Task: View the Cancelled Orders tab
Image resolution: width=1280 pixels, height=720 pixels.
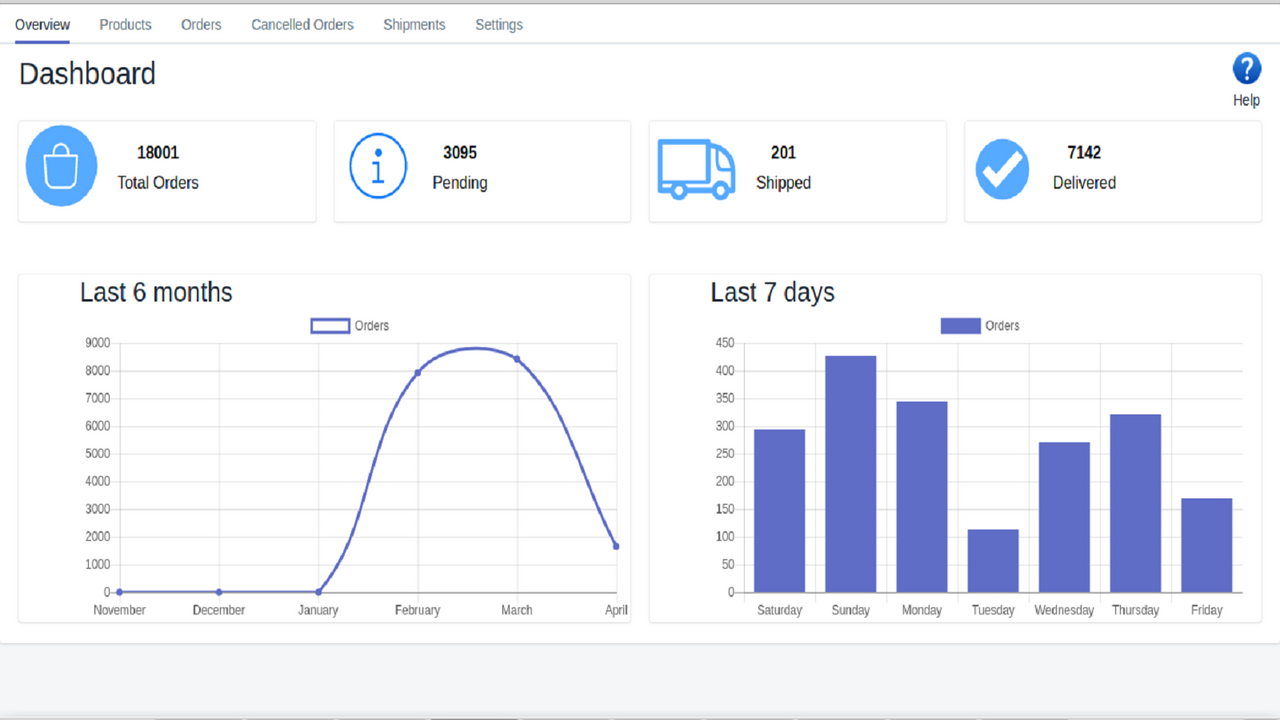Action: [302, 24]
